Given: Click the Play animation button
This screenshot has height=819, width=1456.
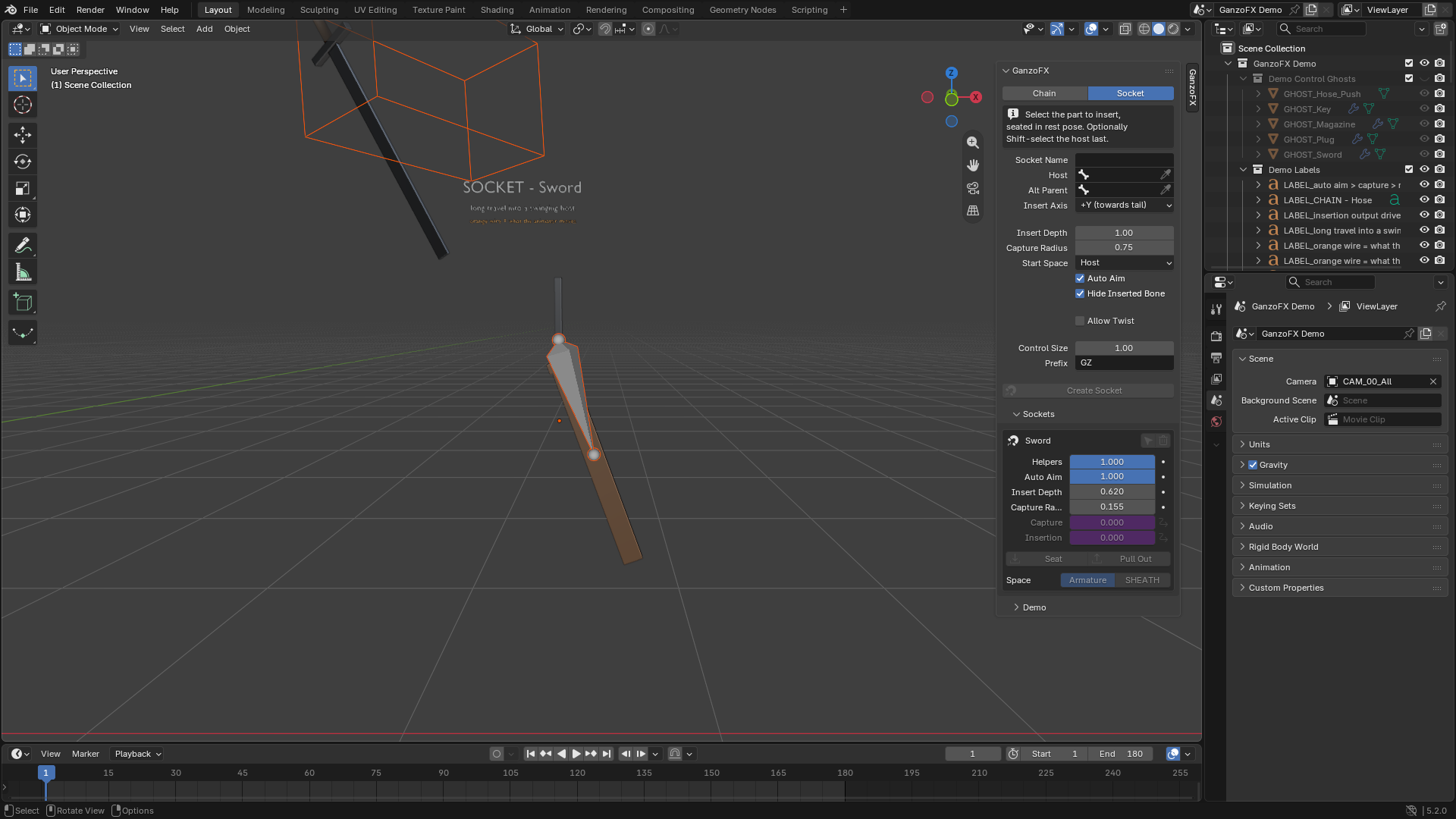Looking at the screenshot, I should 576,754.
